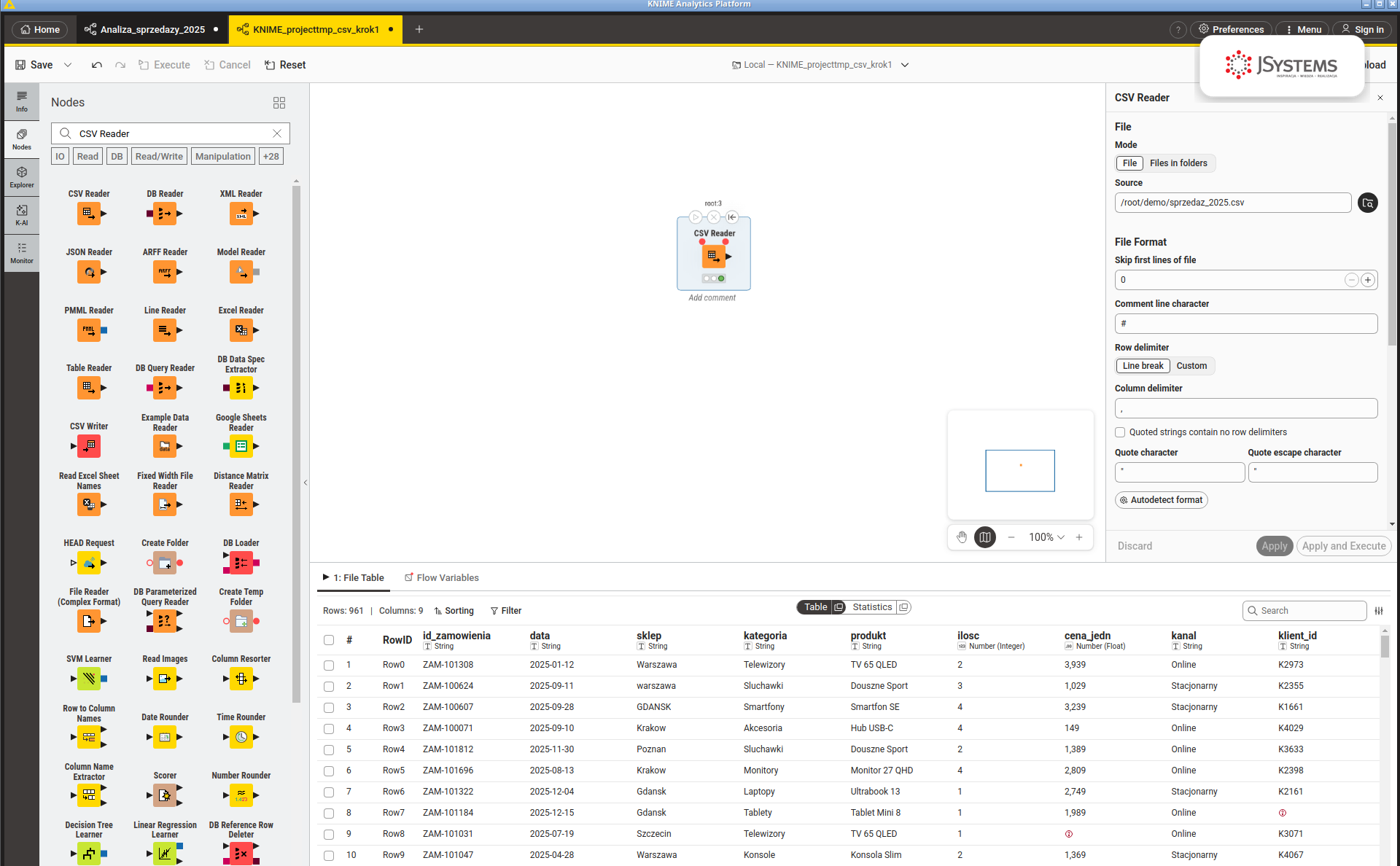Select the Line Reader node icon

165,330
